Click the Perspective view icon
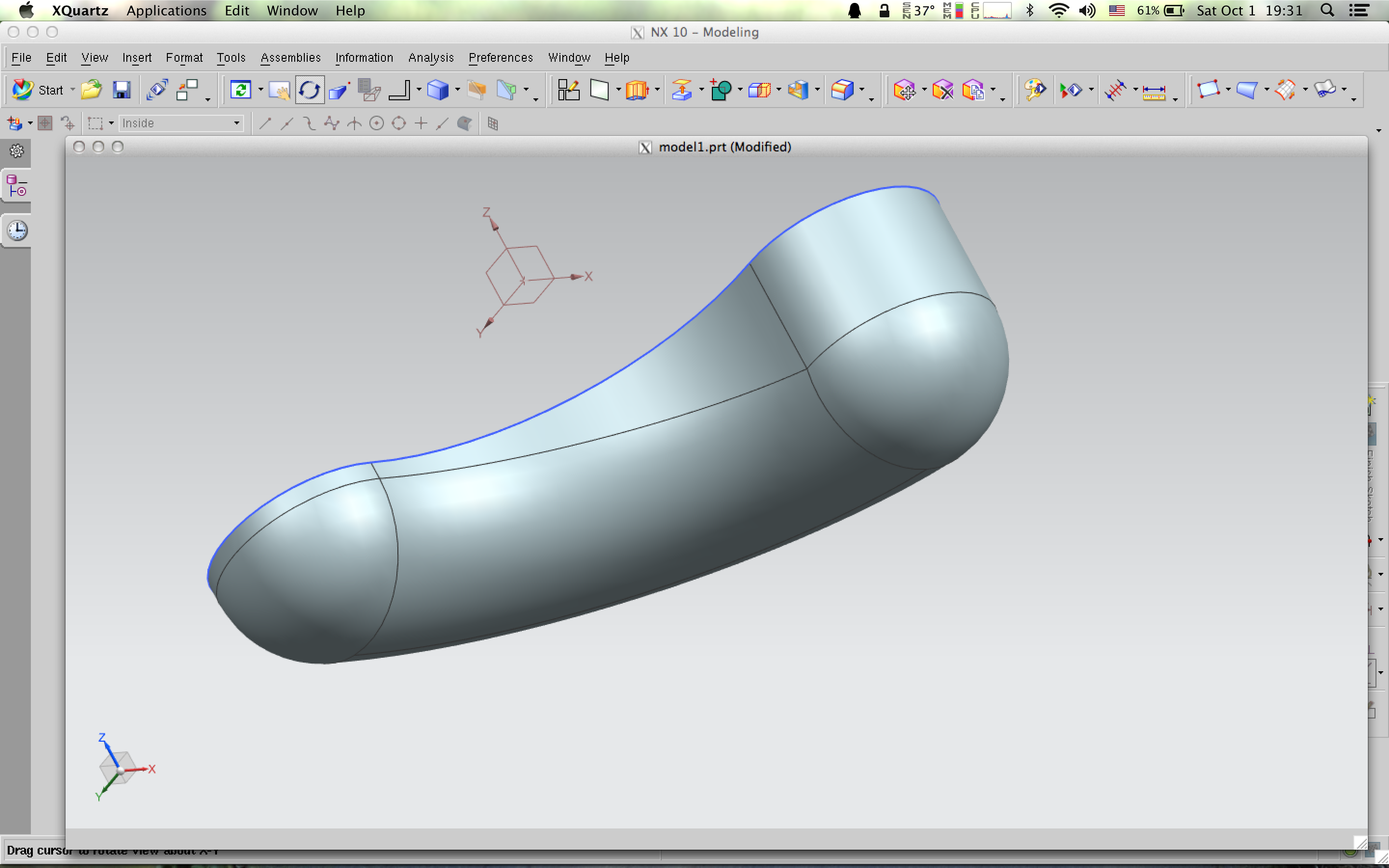Image resolution: width=1389 pixels, height=868 pixels. pos(340,90)
